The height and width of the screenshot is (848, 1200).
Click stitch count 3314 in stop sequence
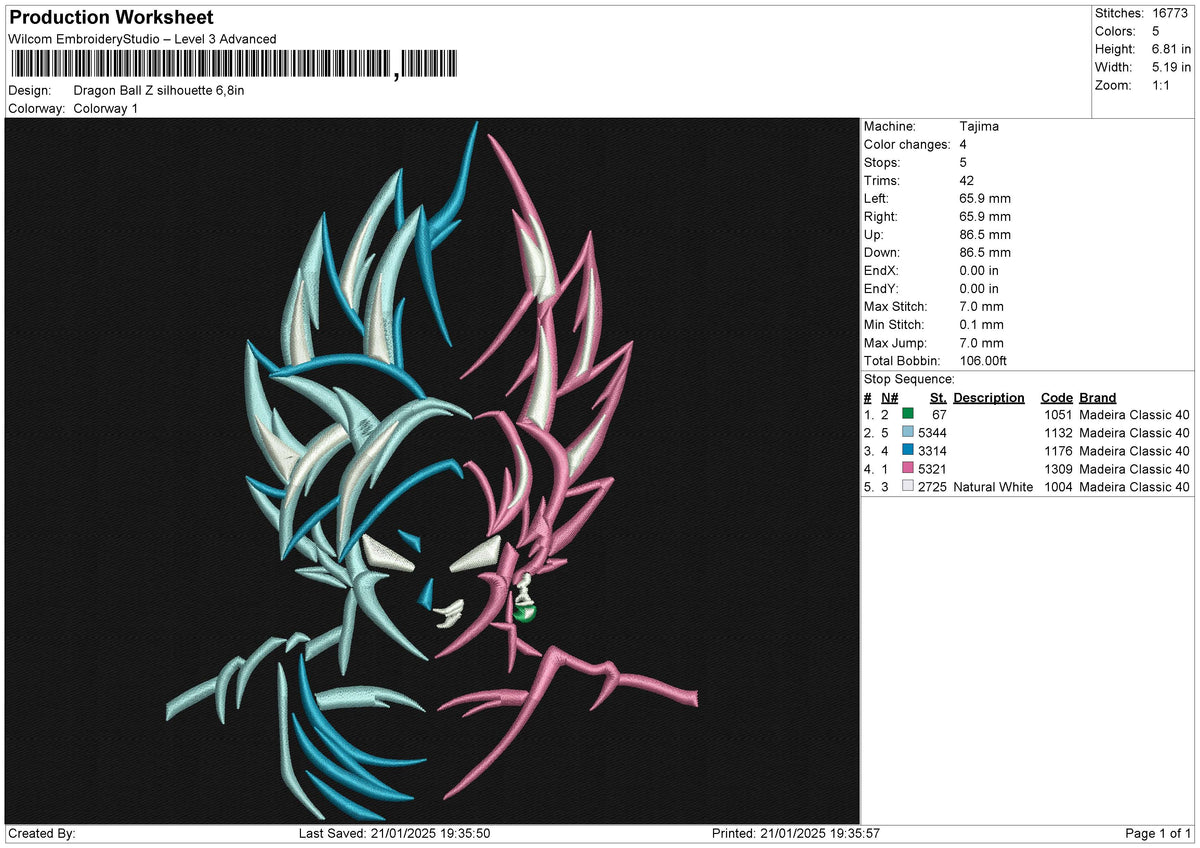[932, 450]
